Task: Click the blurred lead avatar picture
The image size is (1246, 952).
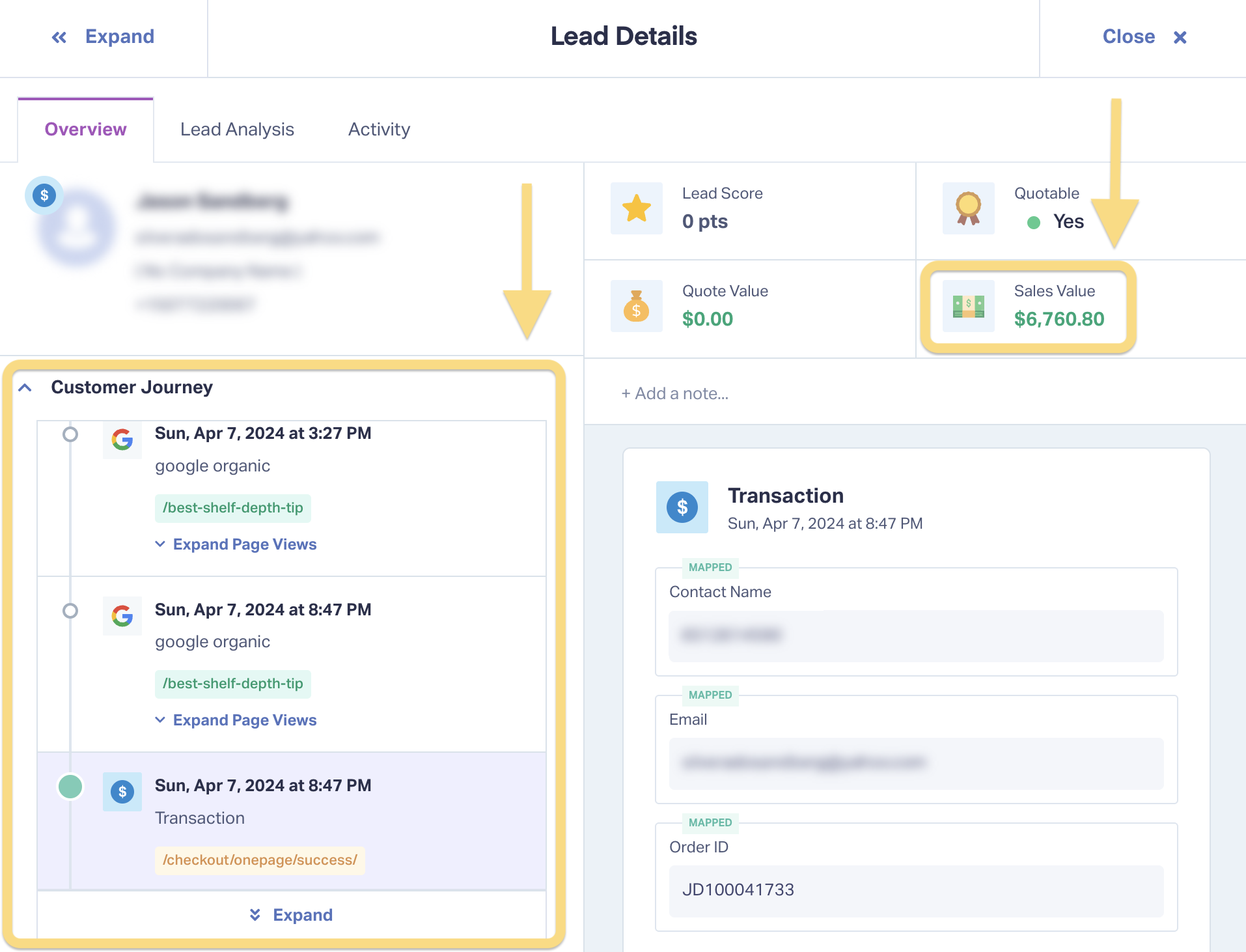Action: 77,229
